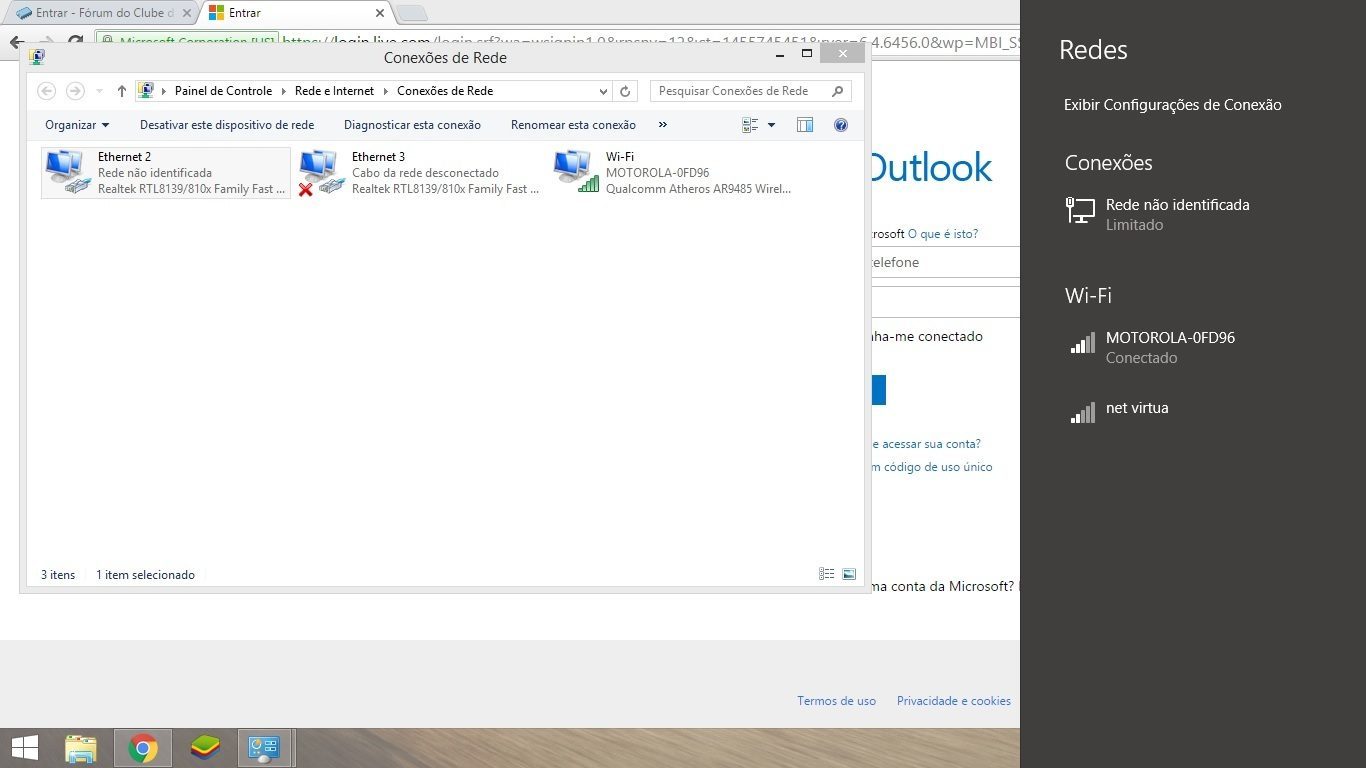Expand address bar root chevron

165,91
